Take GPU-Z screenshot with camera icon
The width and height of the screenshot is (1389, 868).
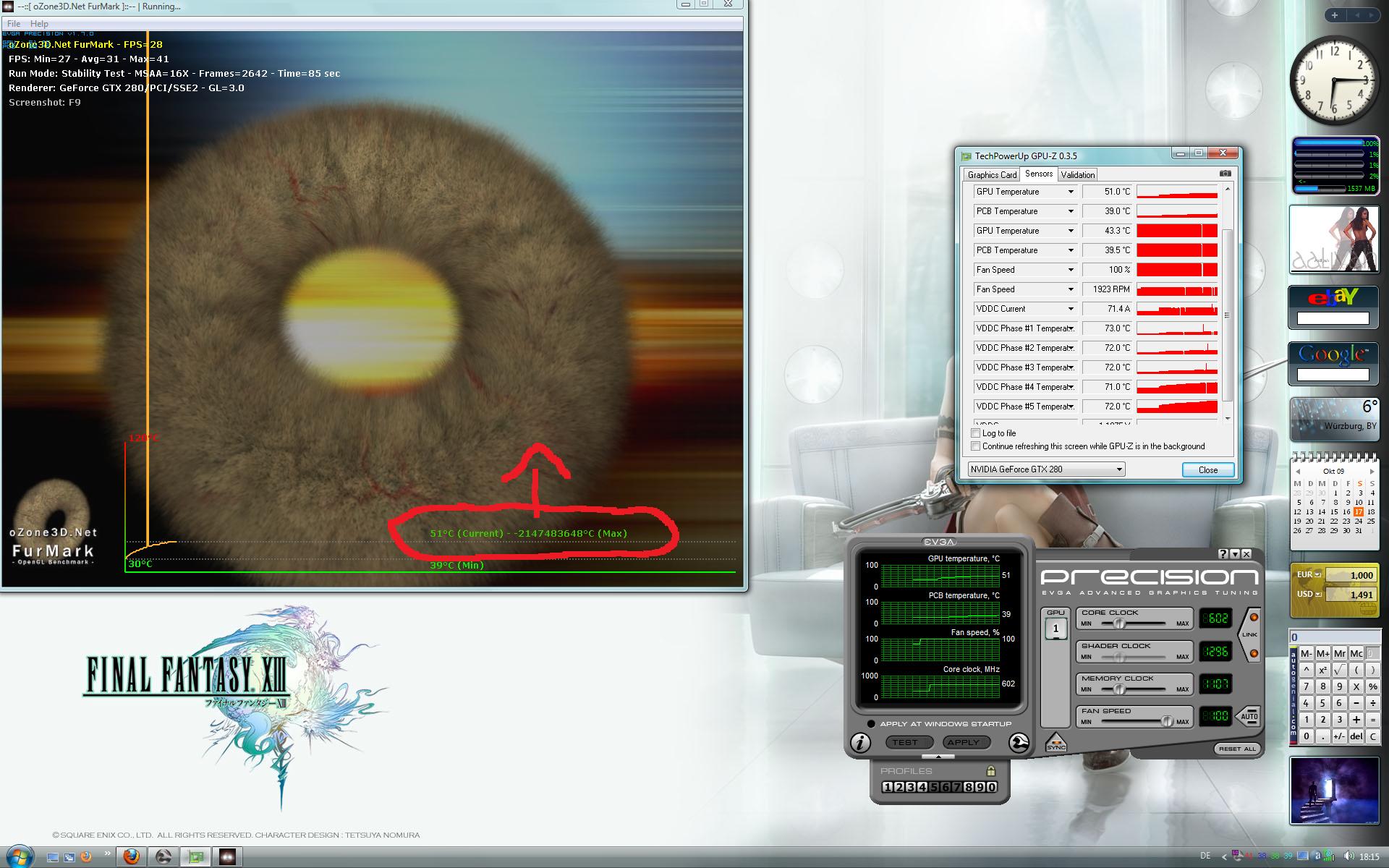[x=1225, y=174]
